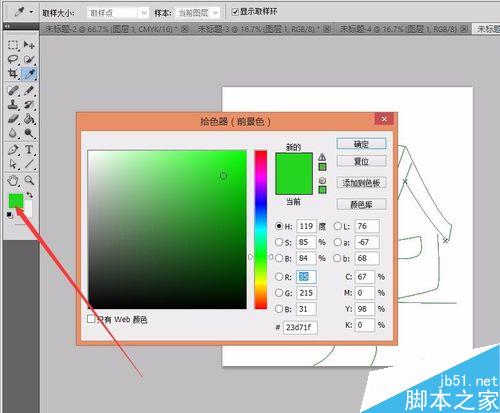Click the G value field showing 215
Image resolution: width=500 pixels, height=413 pixels.
click(x=306, y=293)
